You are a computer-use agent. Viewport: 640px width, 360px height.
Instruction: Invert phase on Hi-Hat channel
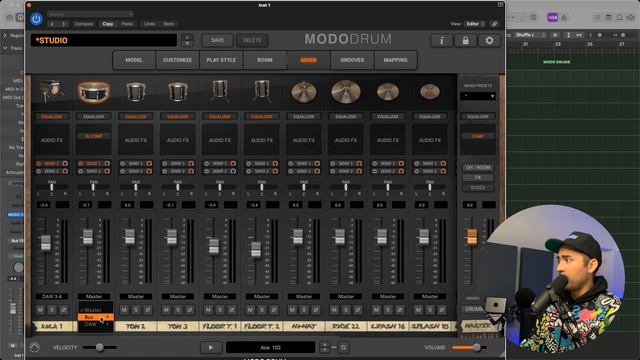coord(316,310)
